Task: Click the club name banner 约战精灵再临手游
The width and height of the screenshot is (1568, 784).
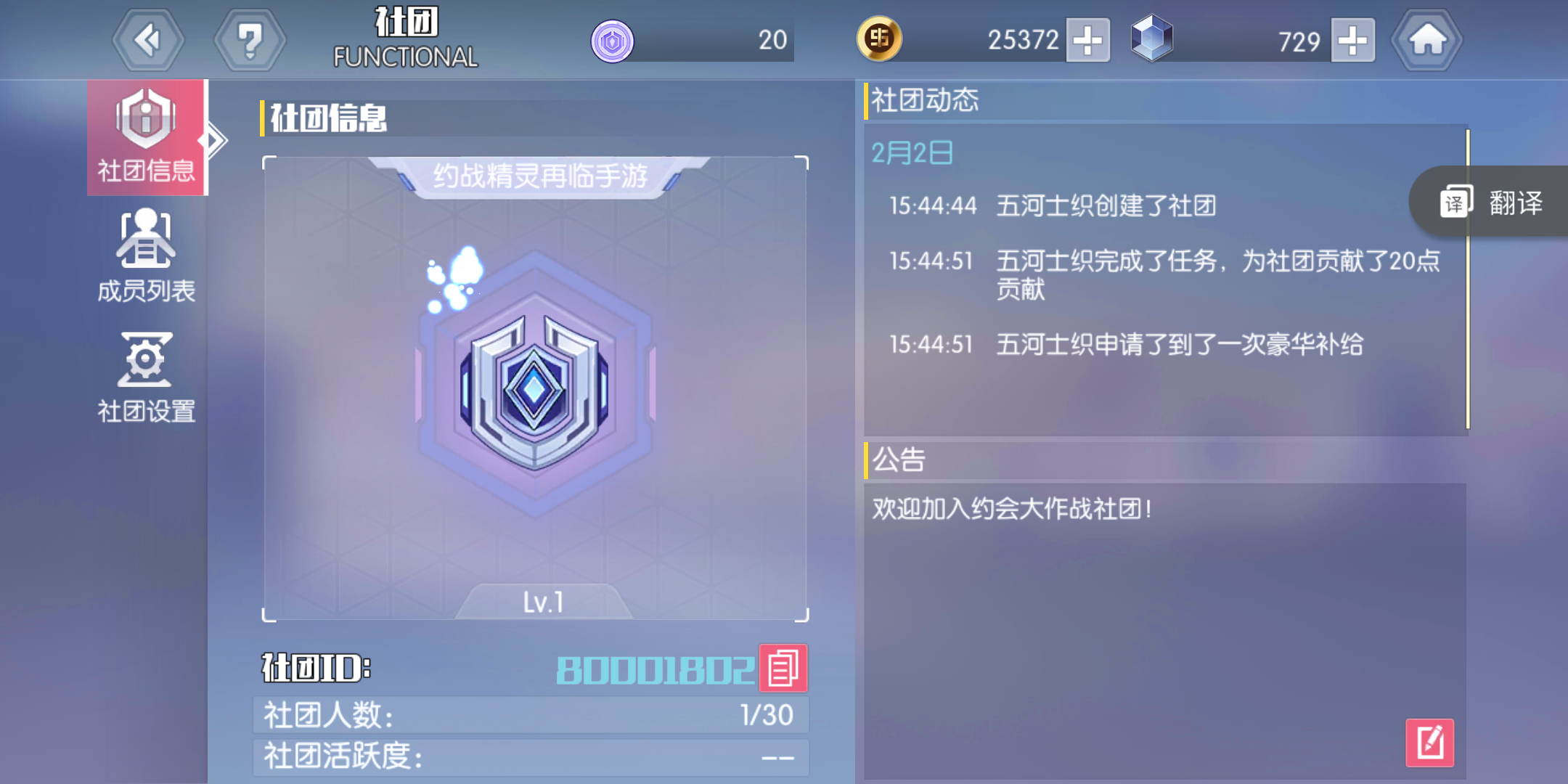Action: (540, 176)
